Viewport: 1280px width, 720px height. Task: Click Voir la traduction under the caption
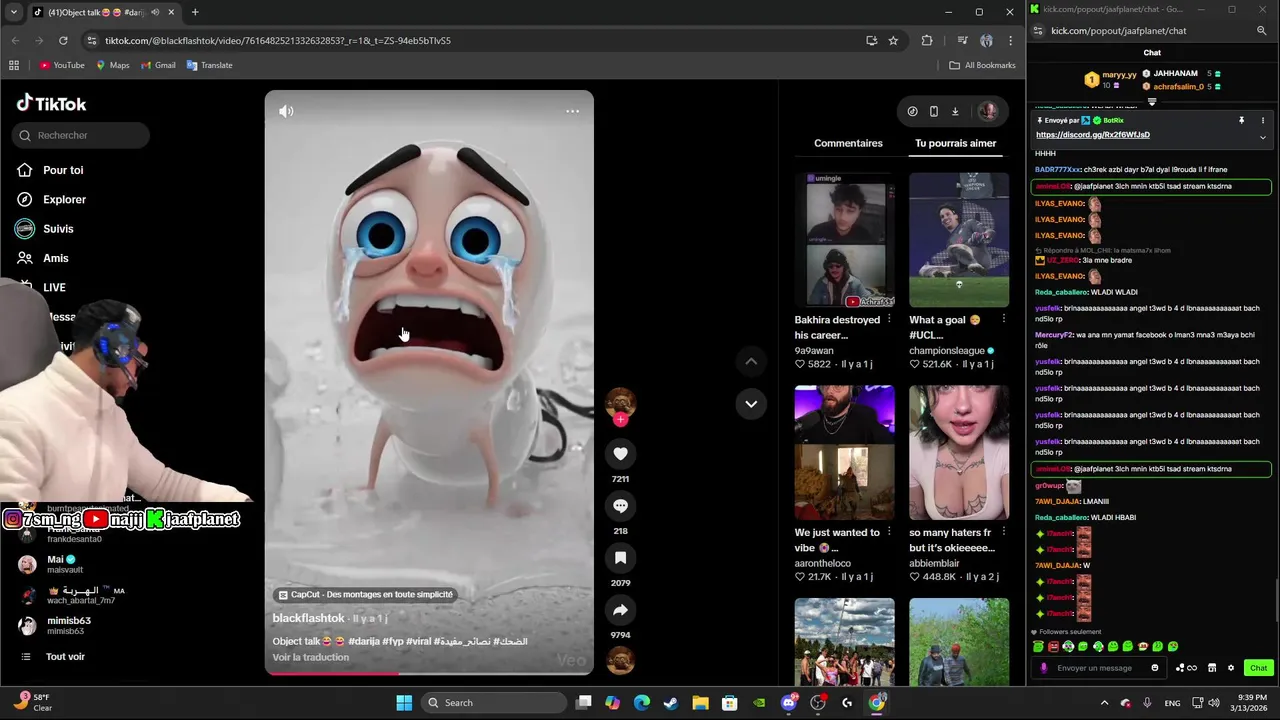[x=311, y=657]
